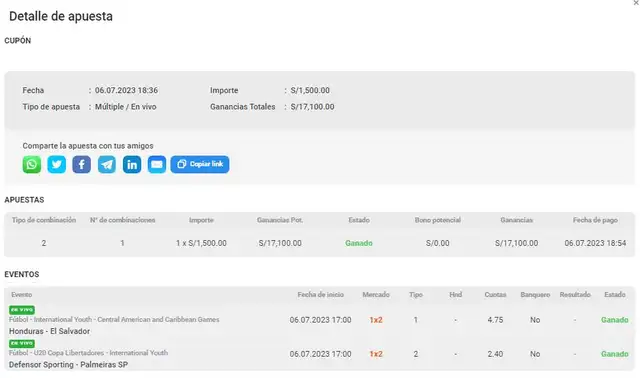Viewport: 640px width, 378px height.
Task: Click the Importe value S/1,500.00 in coupon
Action: point(310,90)
